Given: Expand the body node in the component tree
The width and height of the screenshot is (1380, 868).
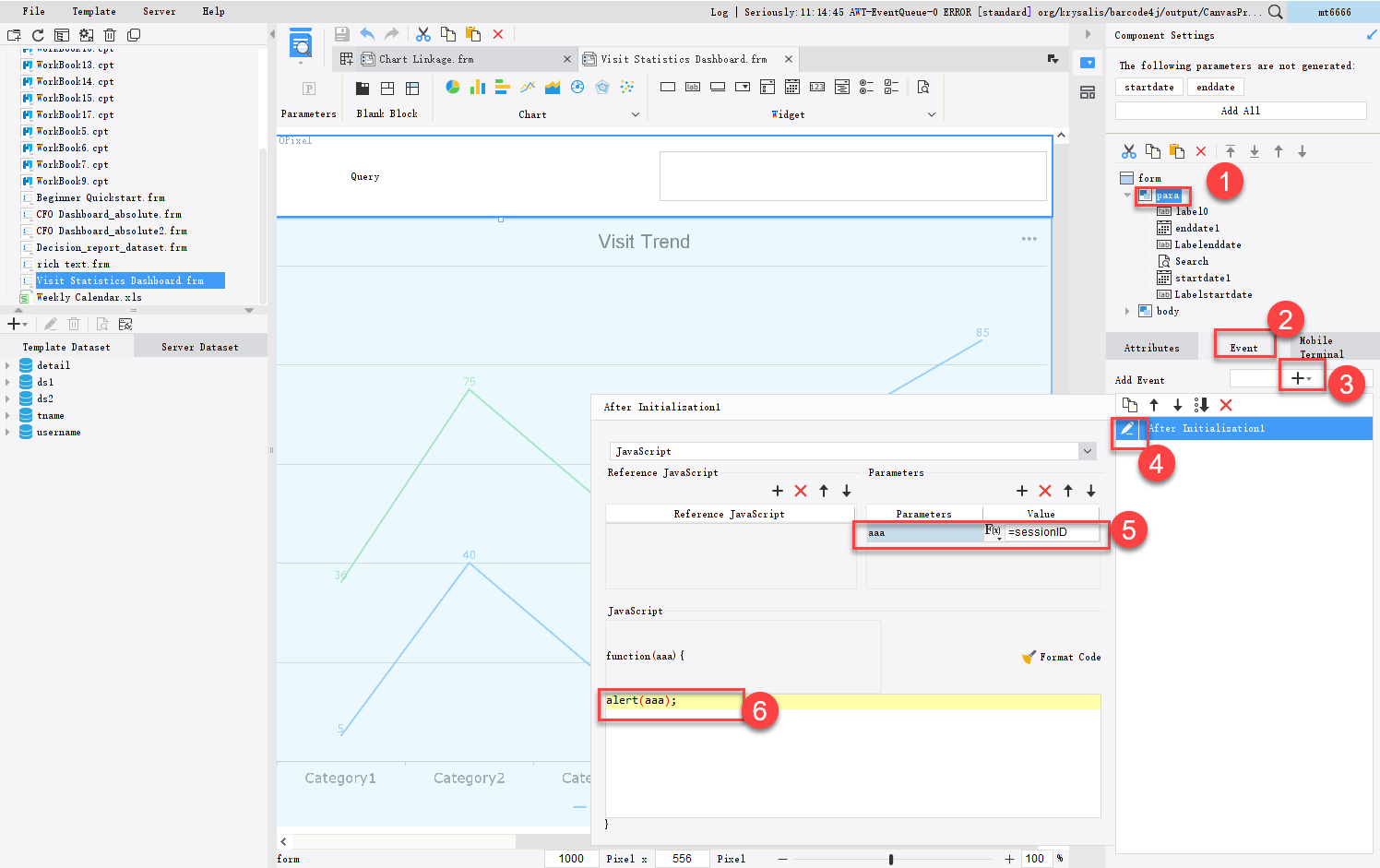Looking at the screenshot, I should coord(1128,311).
